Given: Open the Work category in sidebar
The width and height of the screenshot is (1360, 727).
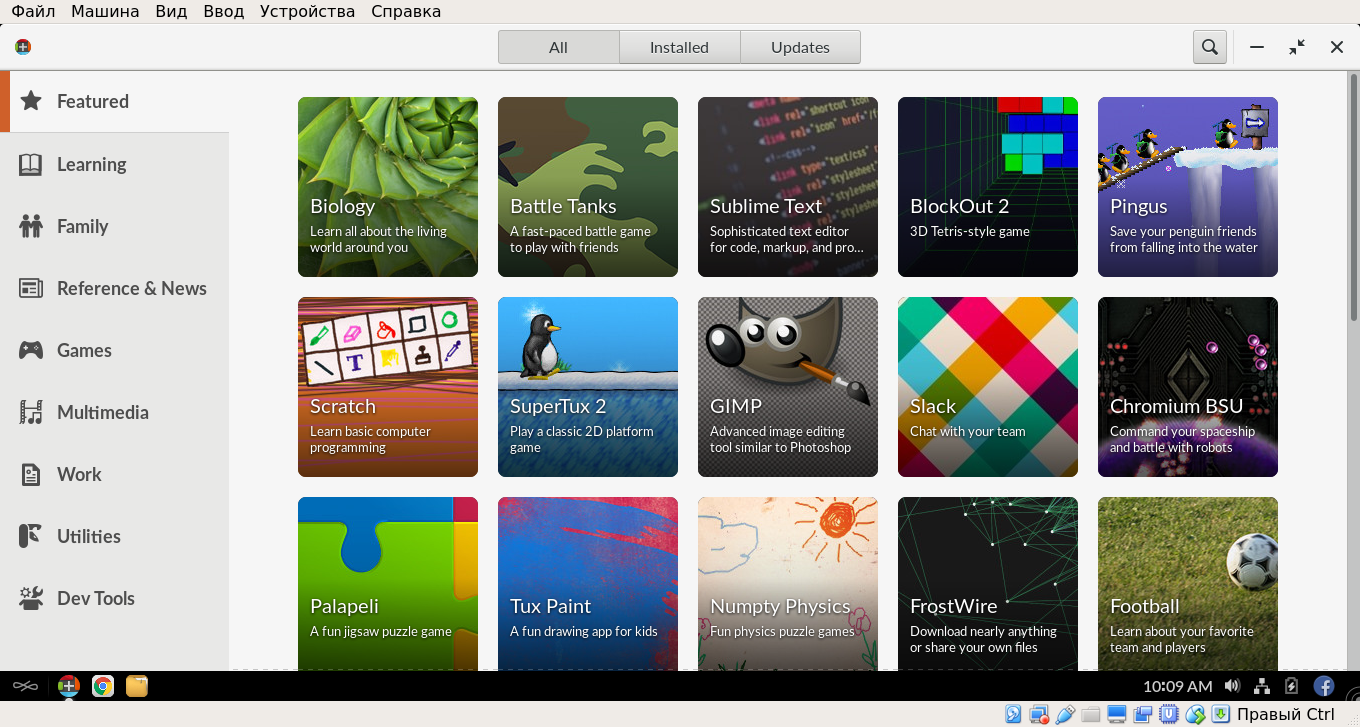Looking at the screenshot, I should pyautogui.click(x=114, y=474).
